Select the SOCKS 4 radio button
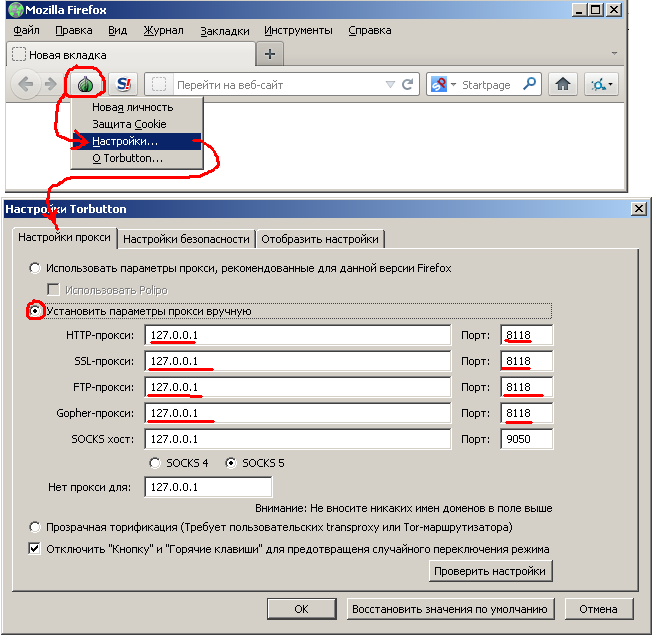The height and width of the screenshot is (635, 653). click(155, 463)
